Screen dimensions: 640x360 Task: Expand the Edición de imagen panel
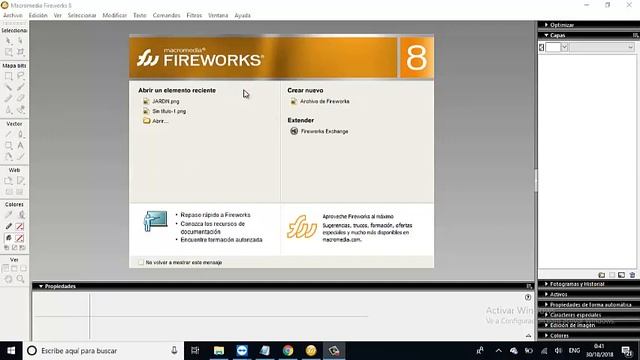(546, 325)
